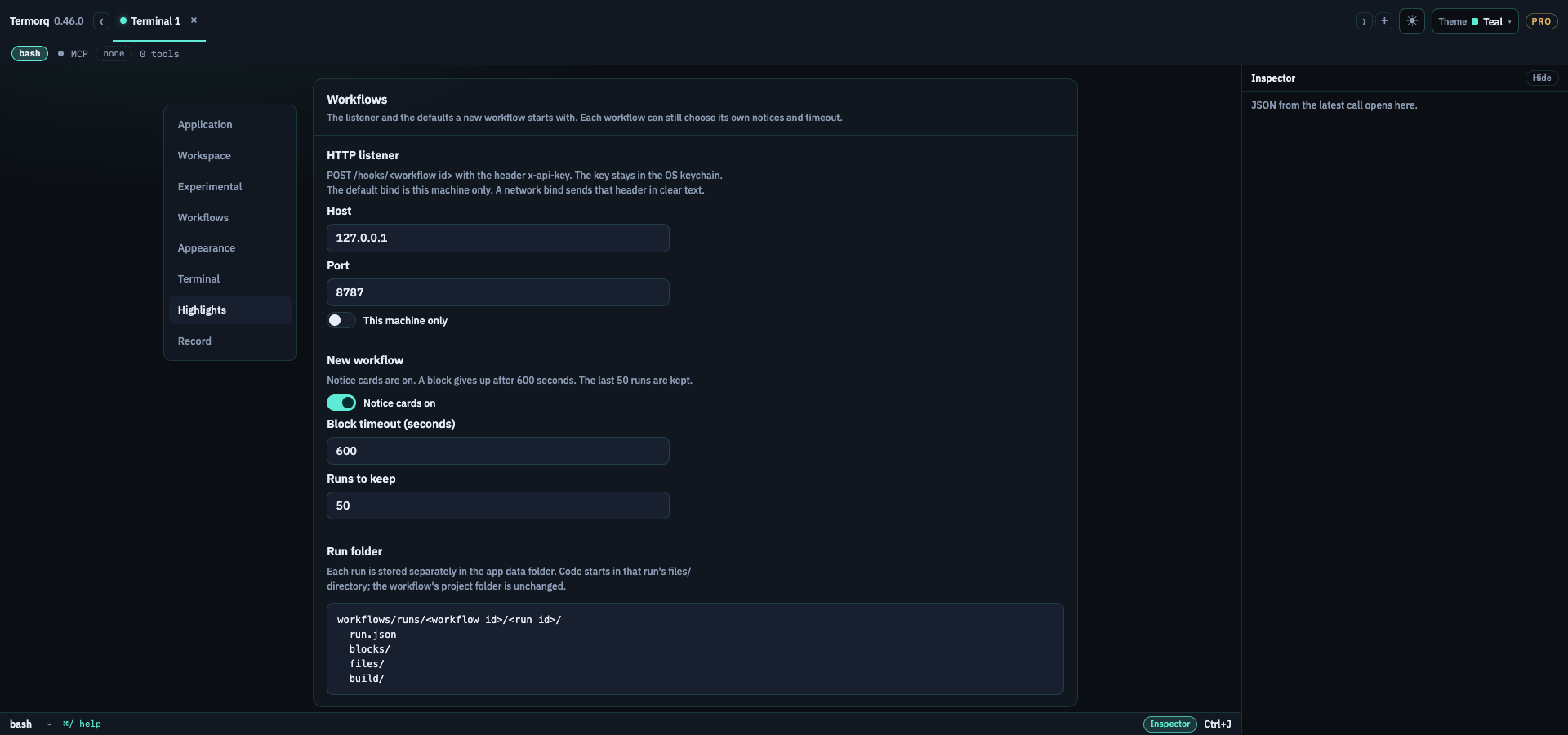1568x735 pixels.
Task: Click the Port input field
Action: click(498, 292)
